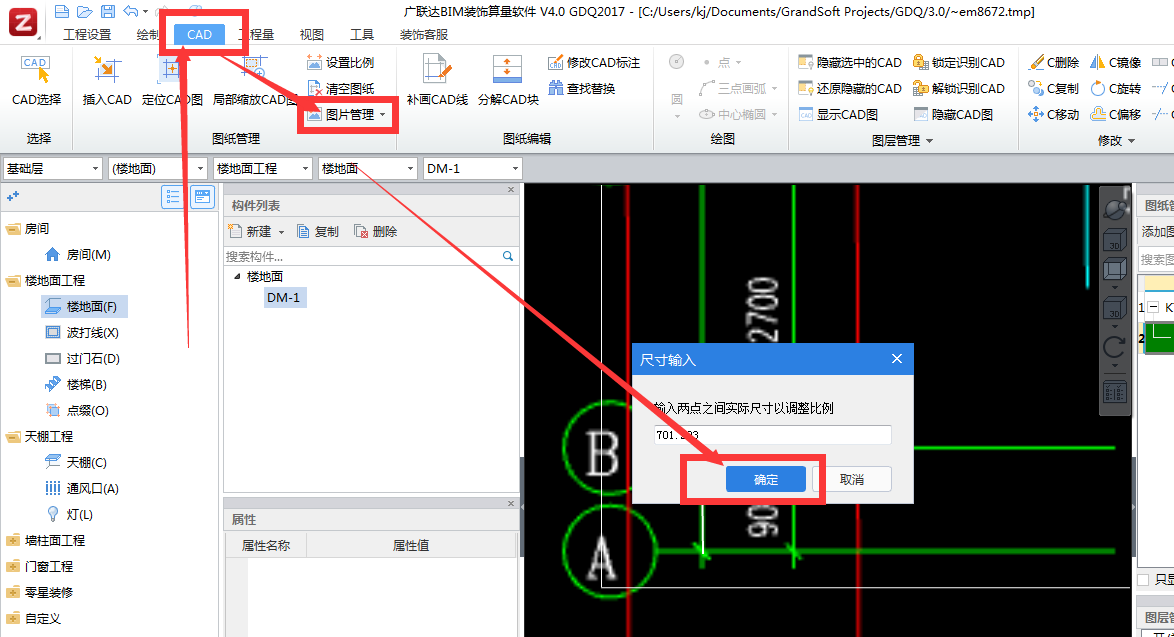Switch to the CAD ribbon tab
1174x637 pixels.
pyautogui.click(x=199, y=34)
